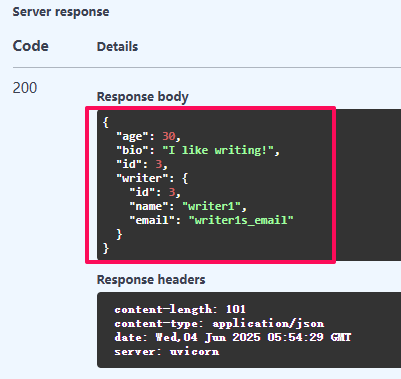Click the final closing brace of JSON
Image resolution: width=401 pixels, height=379 pixels.
tap(106, 248)
